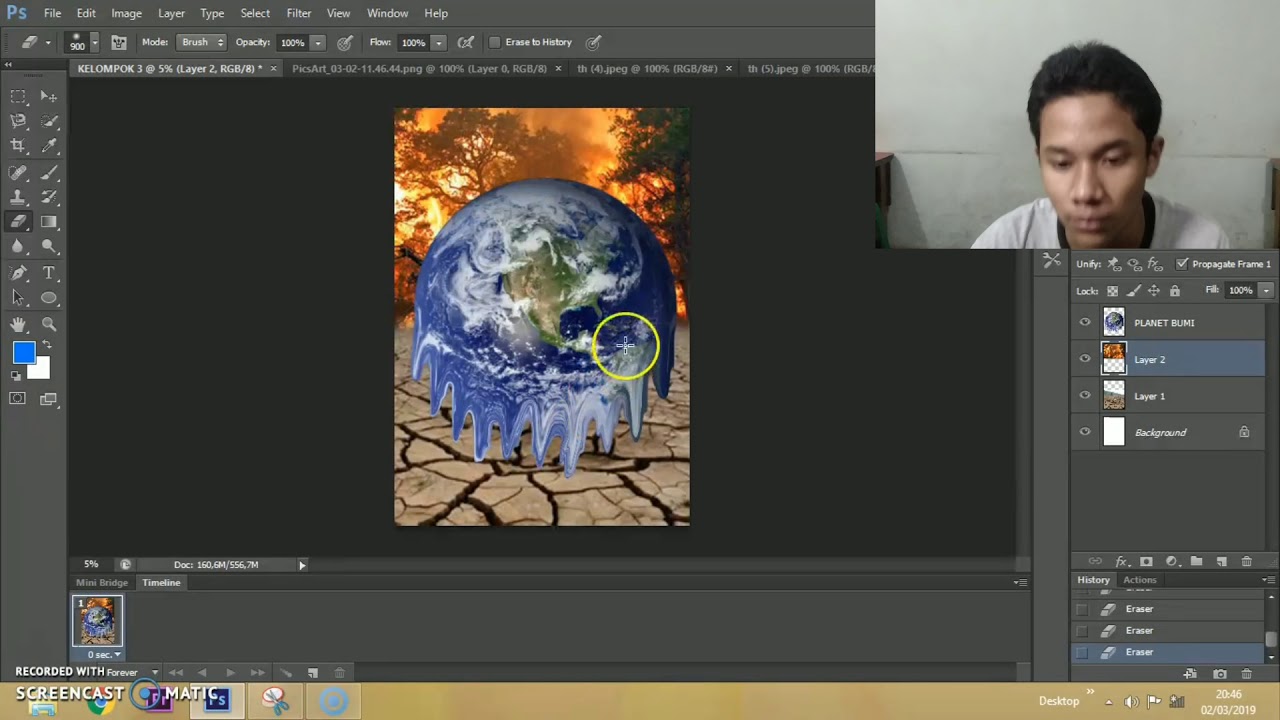Click the blue foreground color swatch
The image size is (1280, 720).
(23, 352)
